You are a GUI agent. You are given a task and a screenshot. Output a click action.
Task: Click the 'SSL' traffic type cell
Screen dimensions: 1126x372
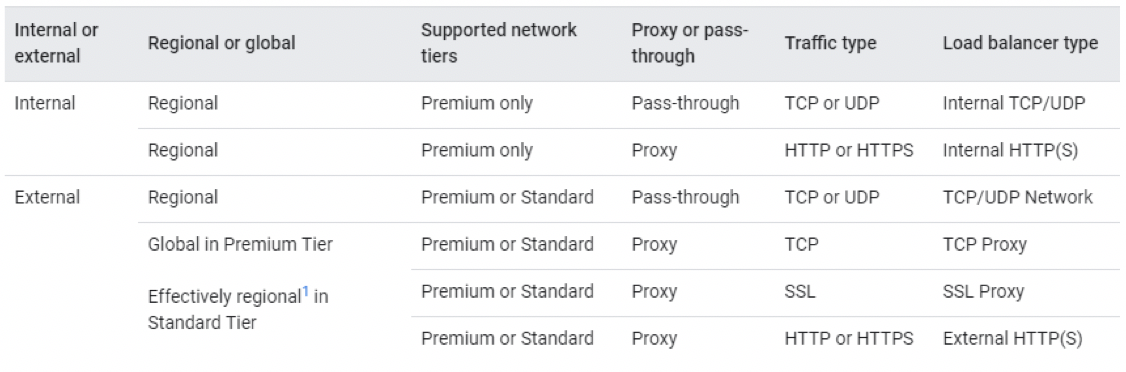[x=800, y=292]
